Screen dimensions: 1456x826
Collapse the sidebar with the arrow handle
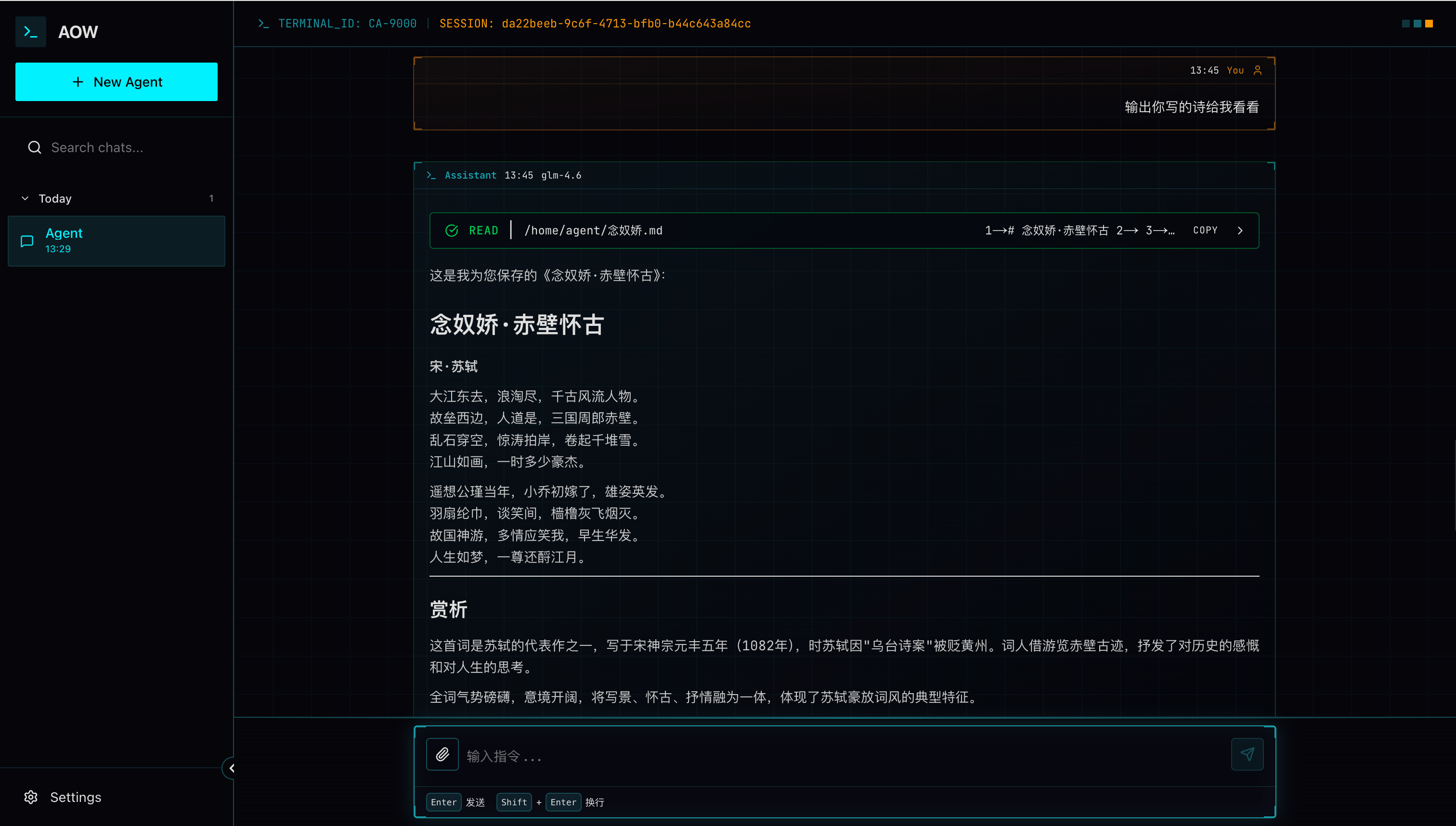tap(231, 768)
